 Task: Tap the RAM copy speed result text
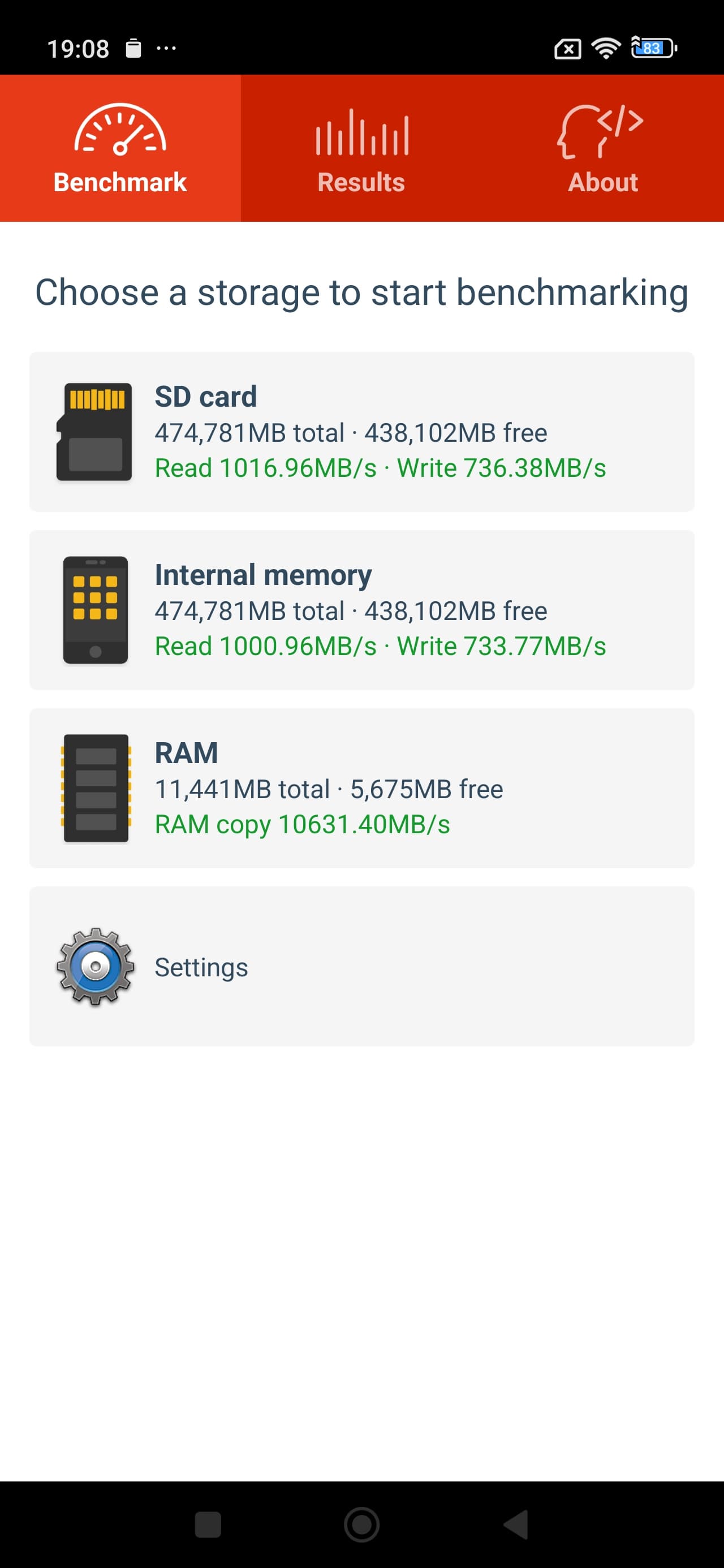coord(303,825)
